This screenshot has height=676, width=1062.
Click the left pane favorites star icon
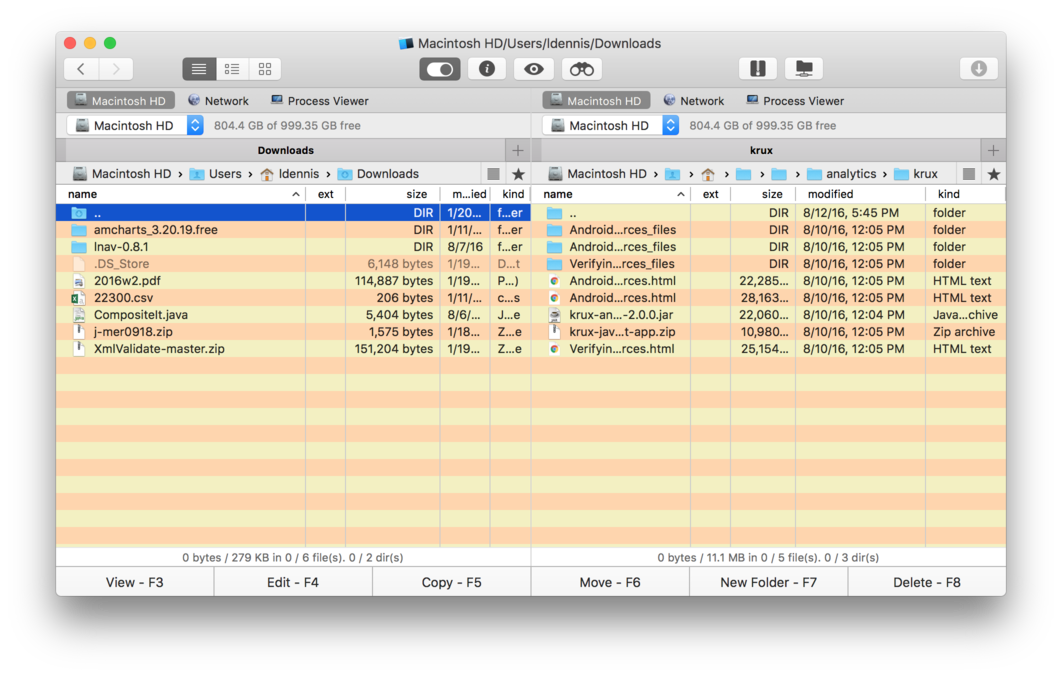(519, 175)
